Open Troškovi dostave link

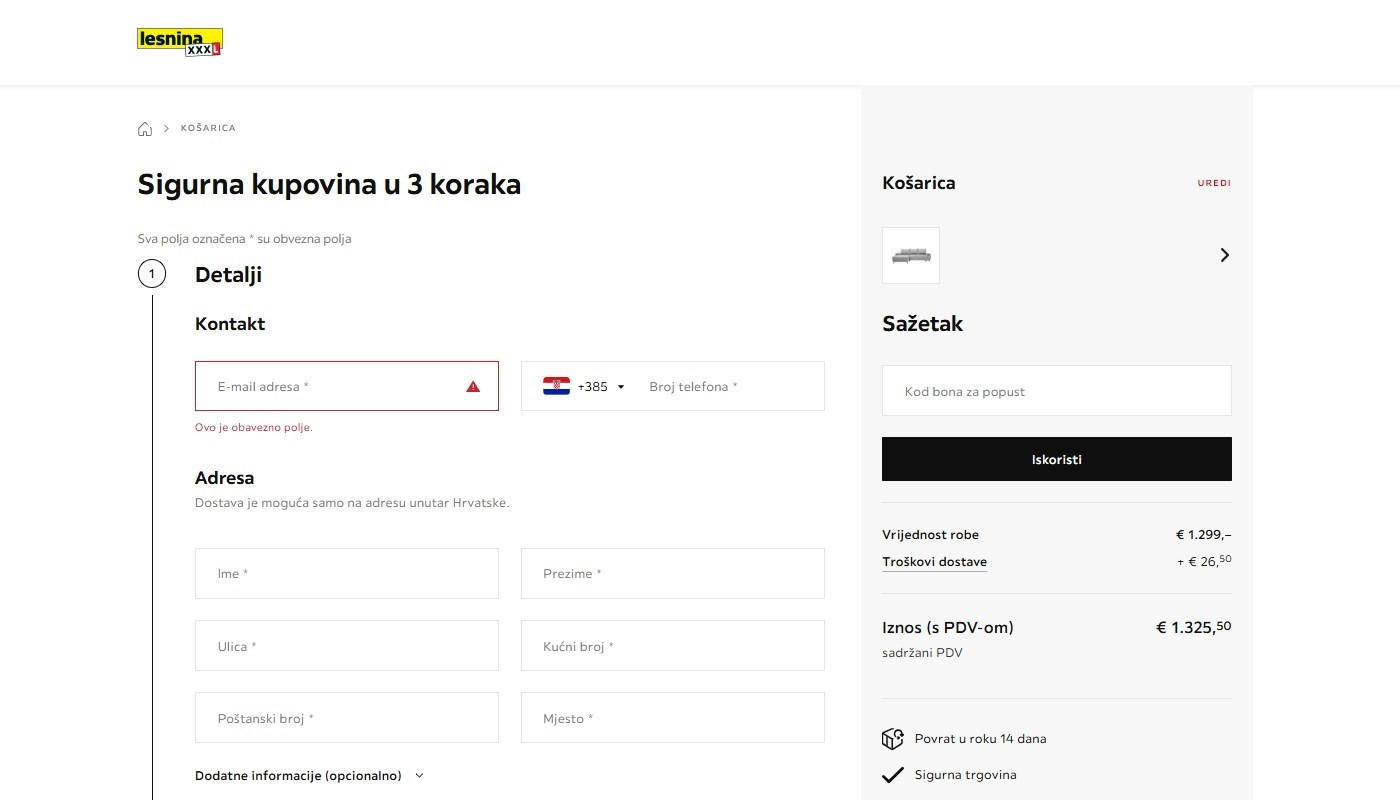click(x=934, y=562)
